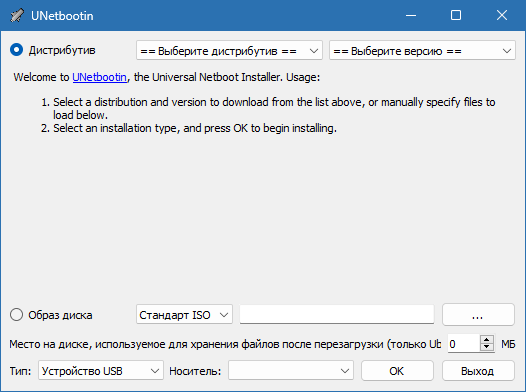Browse for disk image with ... button
526x392 pixels.
[478, 315]
